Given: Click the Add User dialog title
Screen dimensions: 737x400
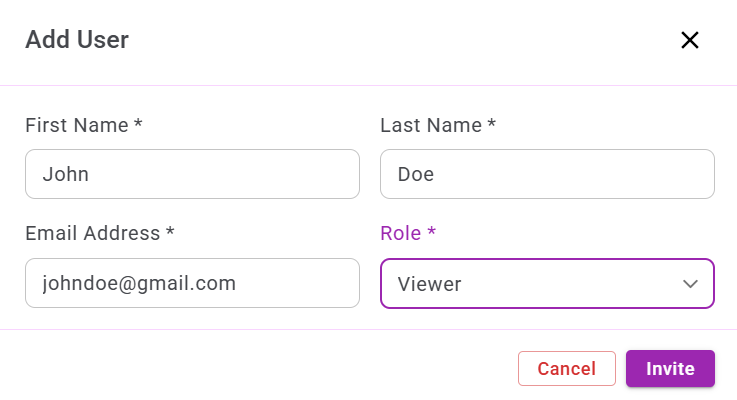Looking at the screenshot, I should pyautogui.click(x=77, y=40).
